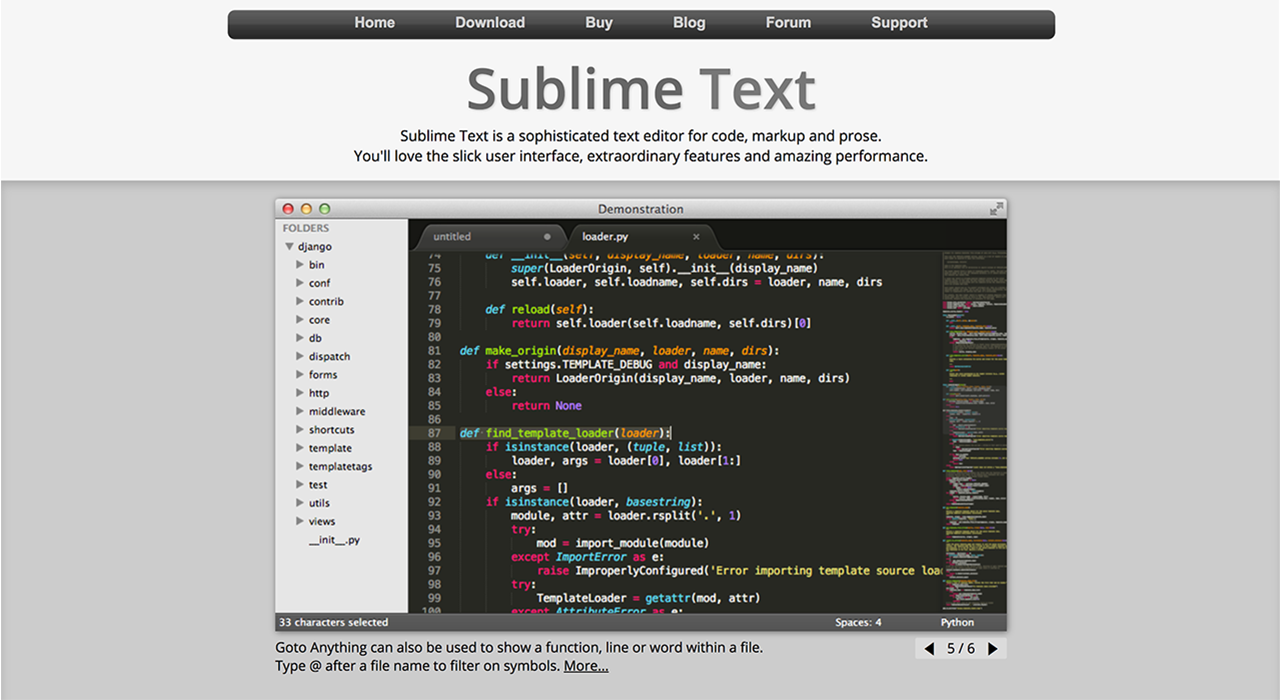Click the yellow minimize window button
The height and width of the screenshot is (700, 1280).
pyautogui.click(x=306, y=209)
